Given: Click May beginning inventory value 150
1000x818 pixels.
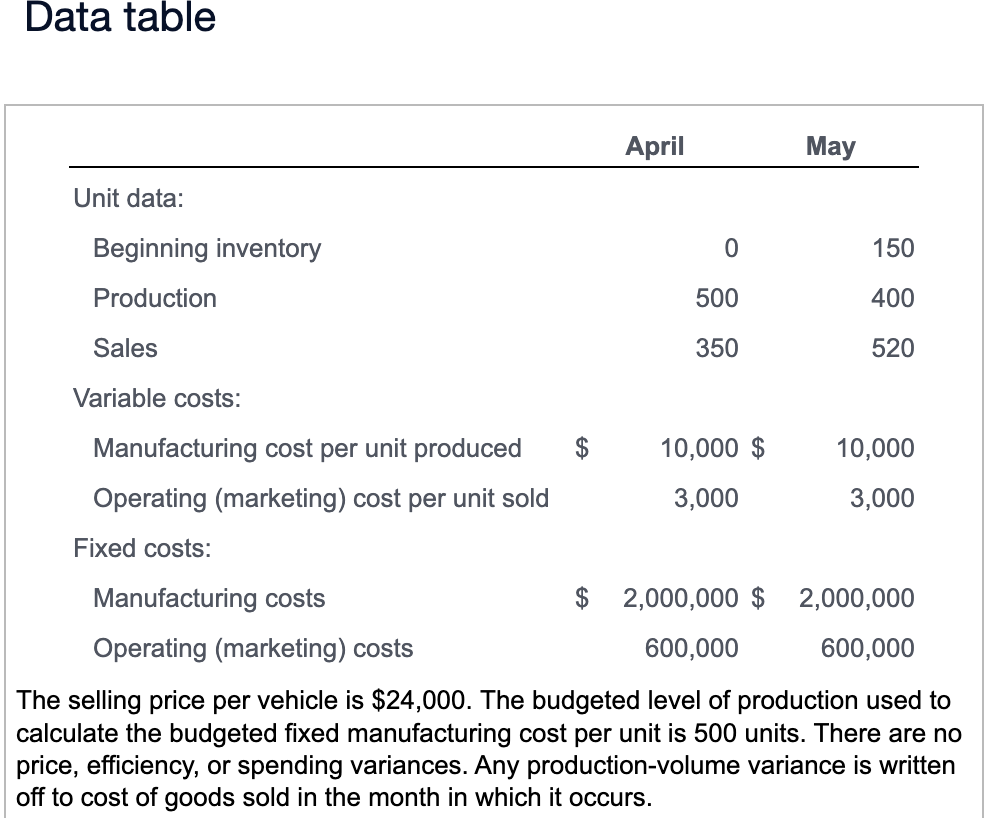Looking at the screenshot, I should [x=893, y=247].
